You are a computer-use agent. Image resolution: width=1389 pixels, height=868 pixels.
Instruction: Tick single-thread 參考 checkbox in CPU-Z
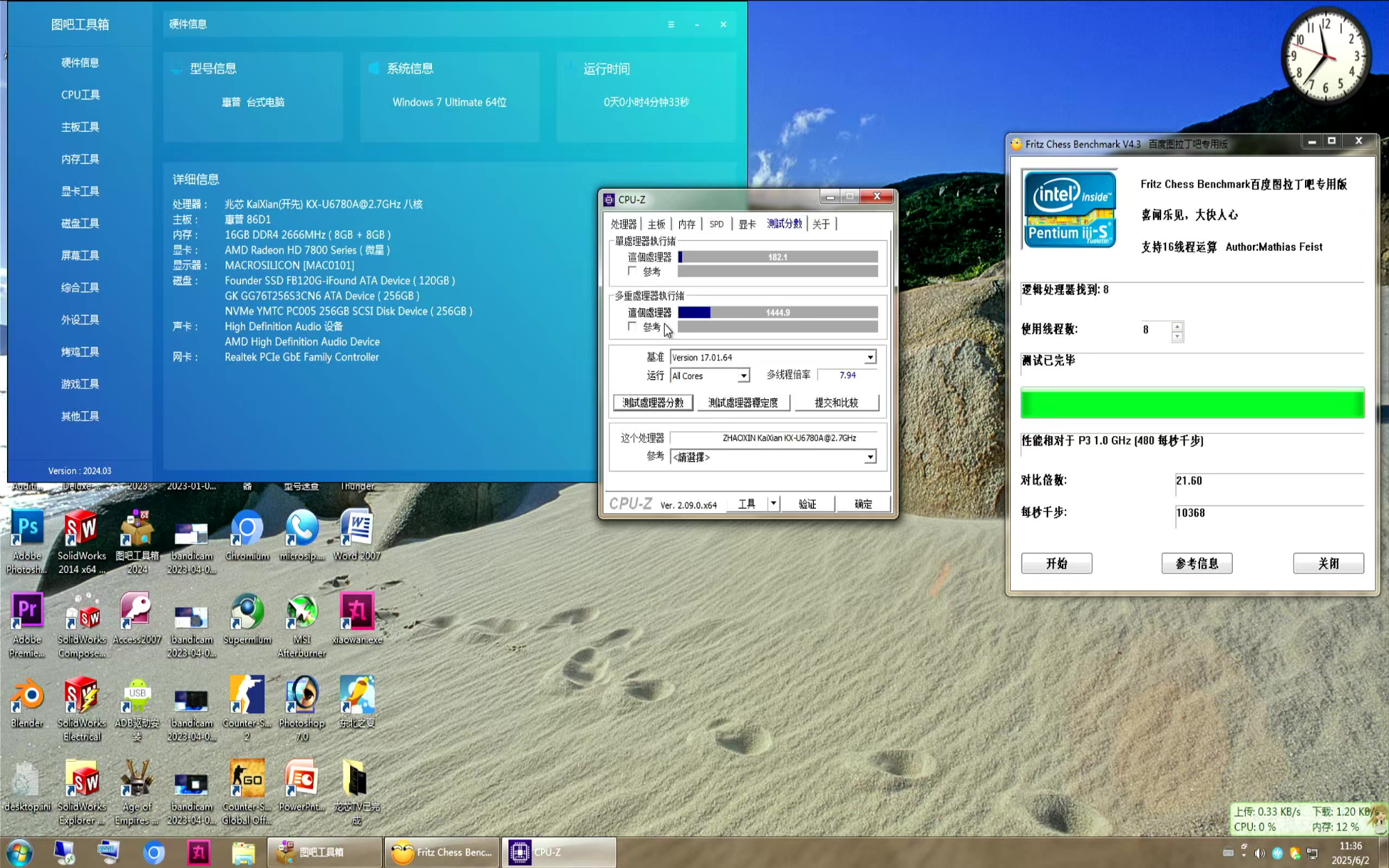632,271
